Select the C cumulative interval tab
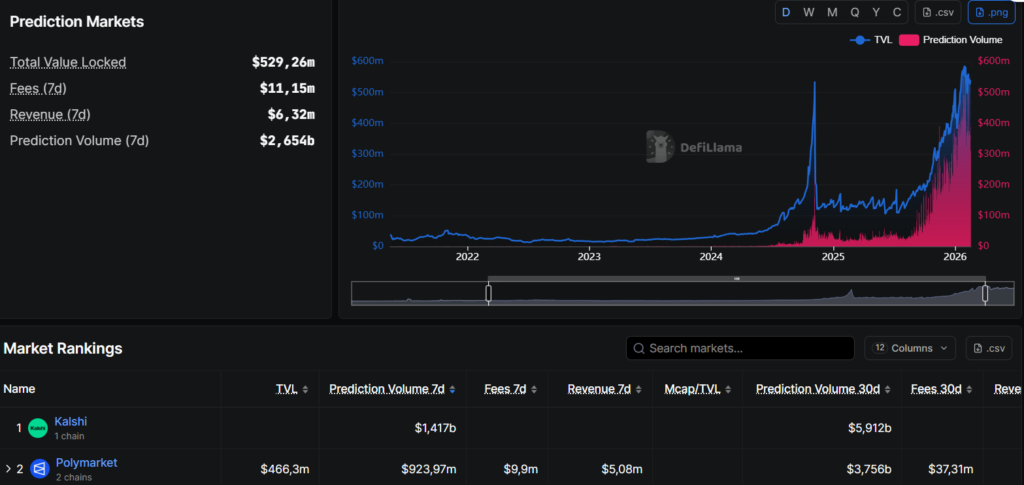This screenshot has height=485, width=1024. [x=897, y=12]
